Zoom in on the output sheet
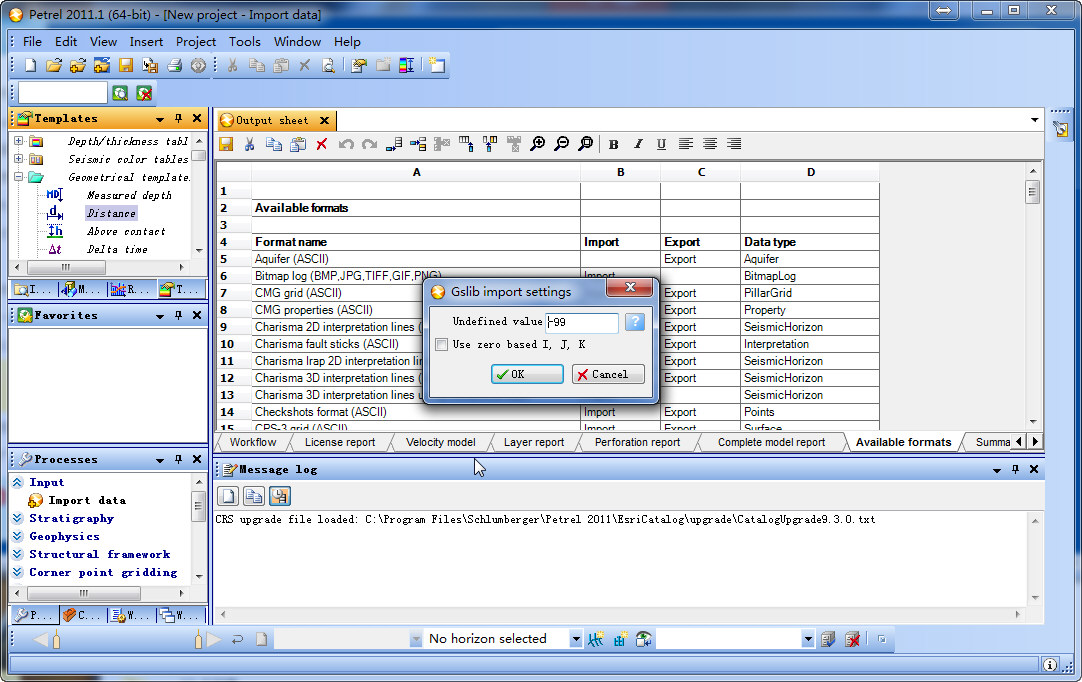The width and height of the screenshot is (1082, 682). click(538, 144)
